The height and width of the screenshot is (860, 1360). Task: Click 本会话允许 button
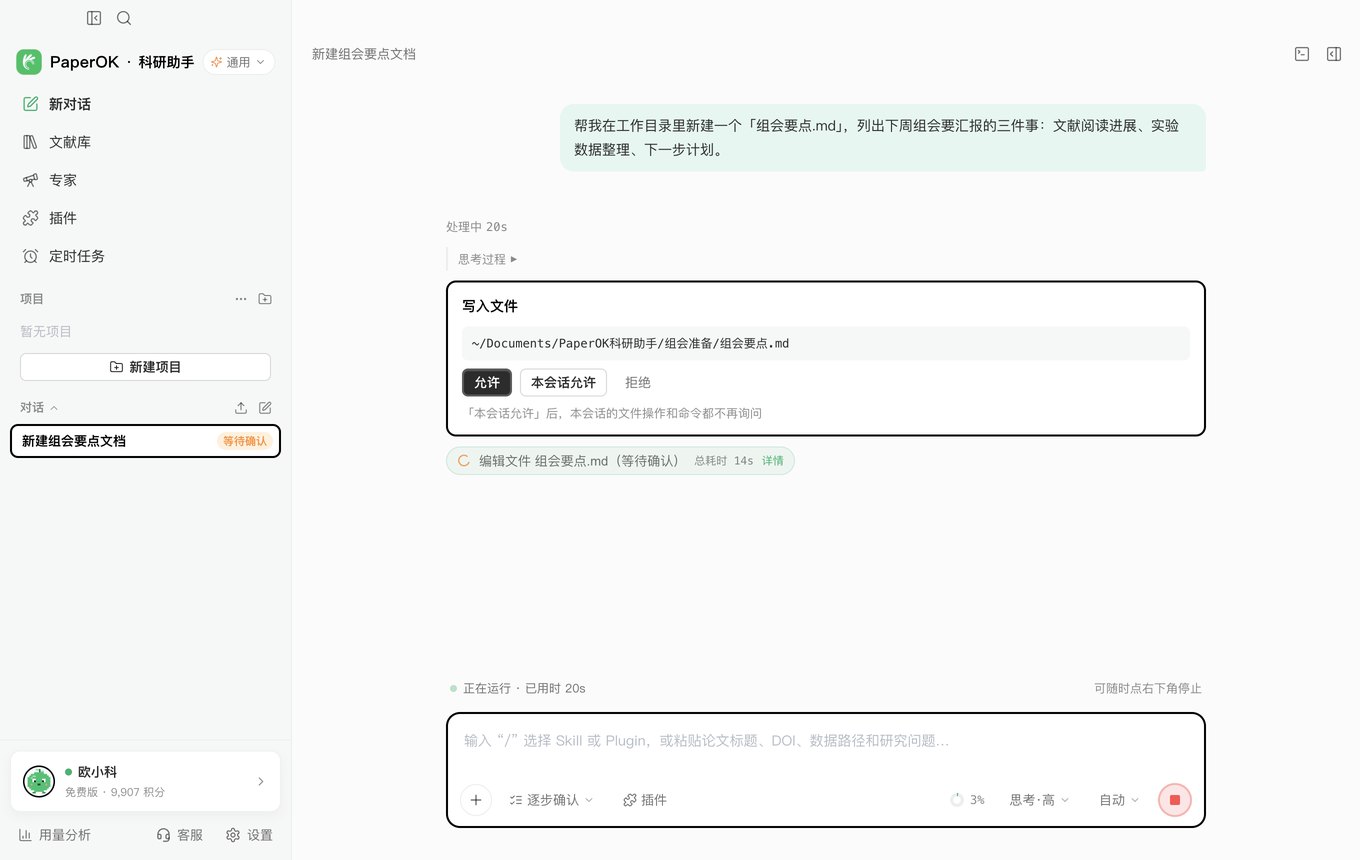click(x=563, y=382)
